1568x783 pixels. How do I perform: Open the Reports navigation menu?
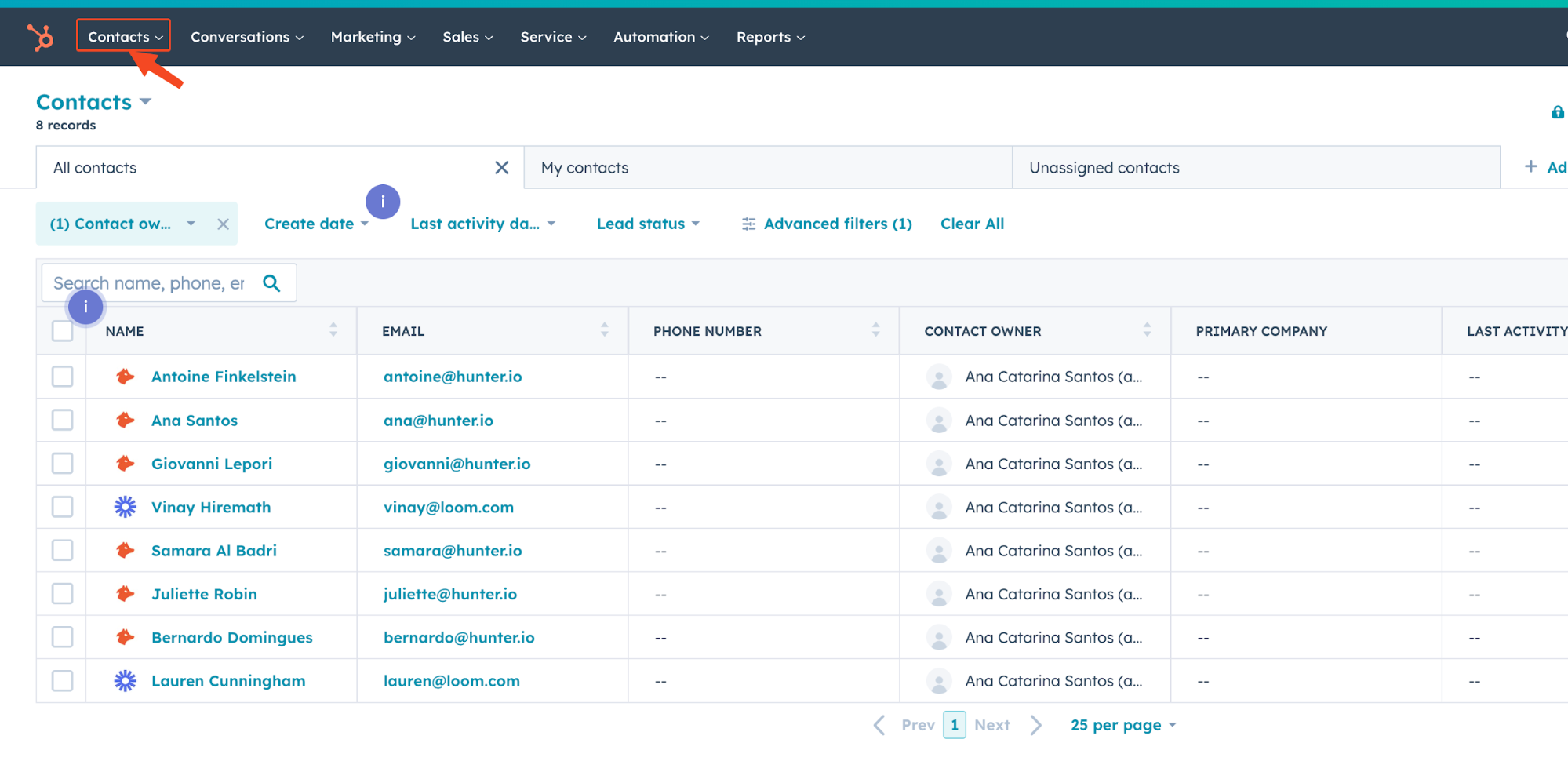770,37
